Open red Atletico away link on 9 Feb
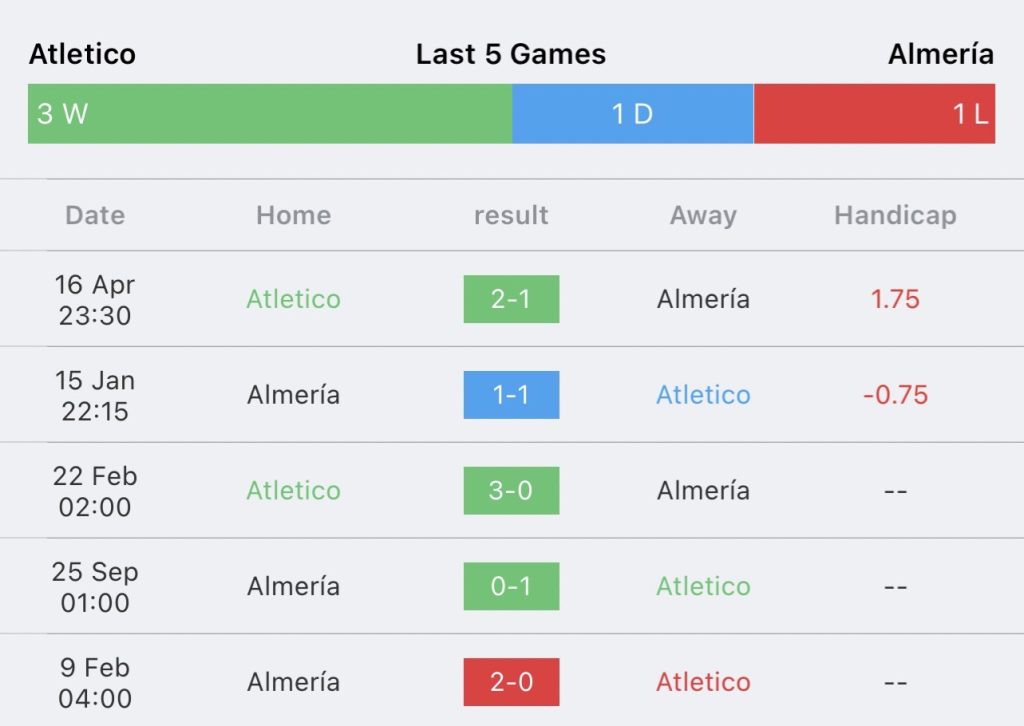The width and height of the screenshot is (1024, 726). click(703, 682)
